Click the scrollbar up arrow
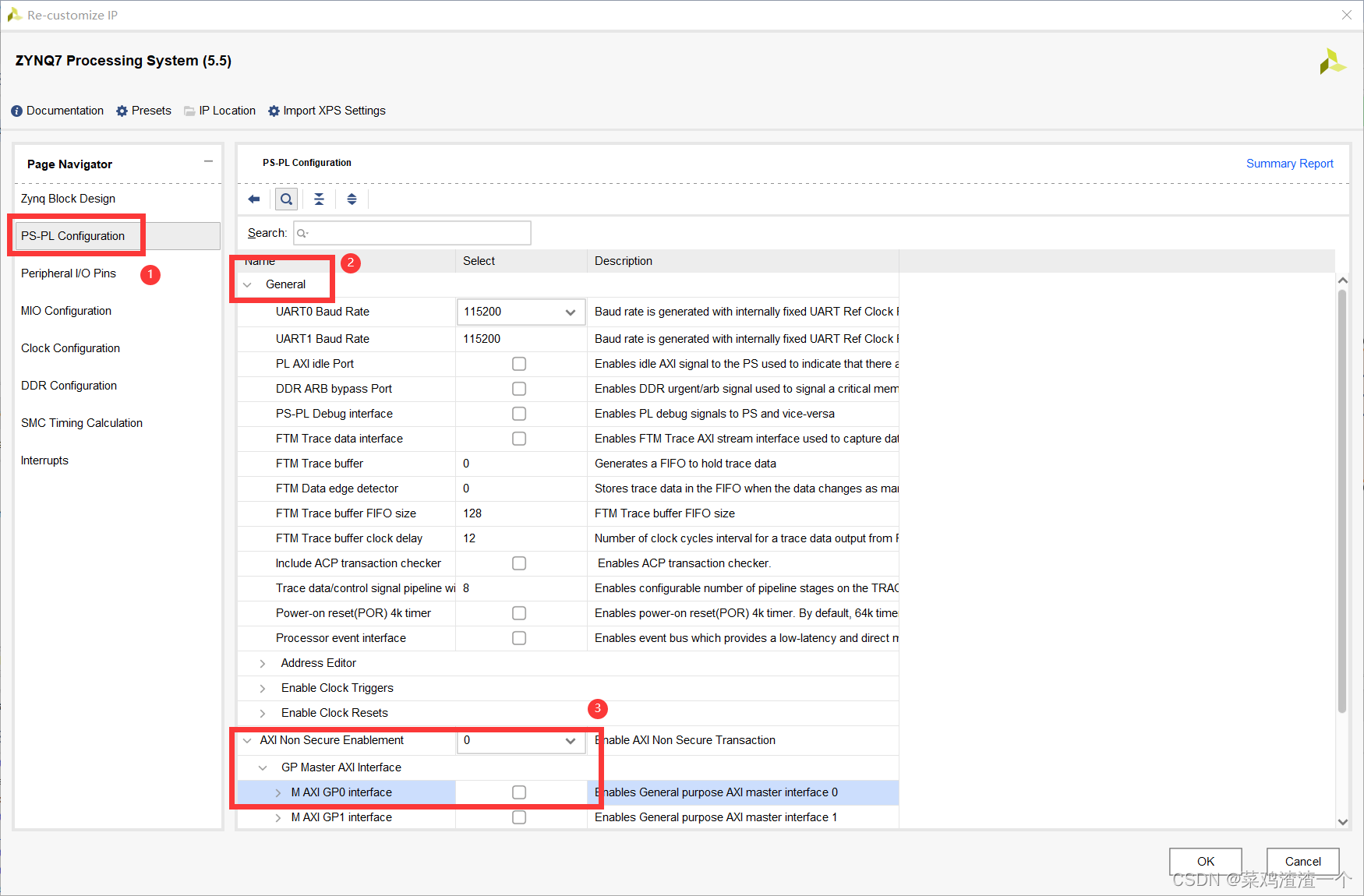Image resolution: width=1364 pixels, height=896 pixels. tap(1342, 280)
